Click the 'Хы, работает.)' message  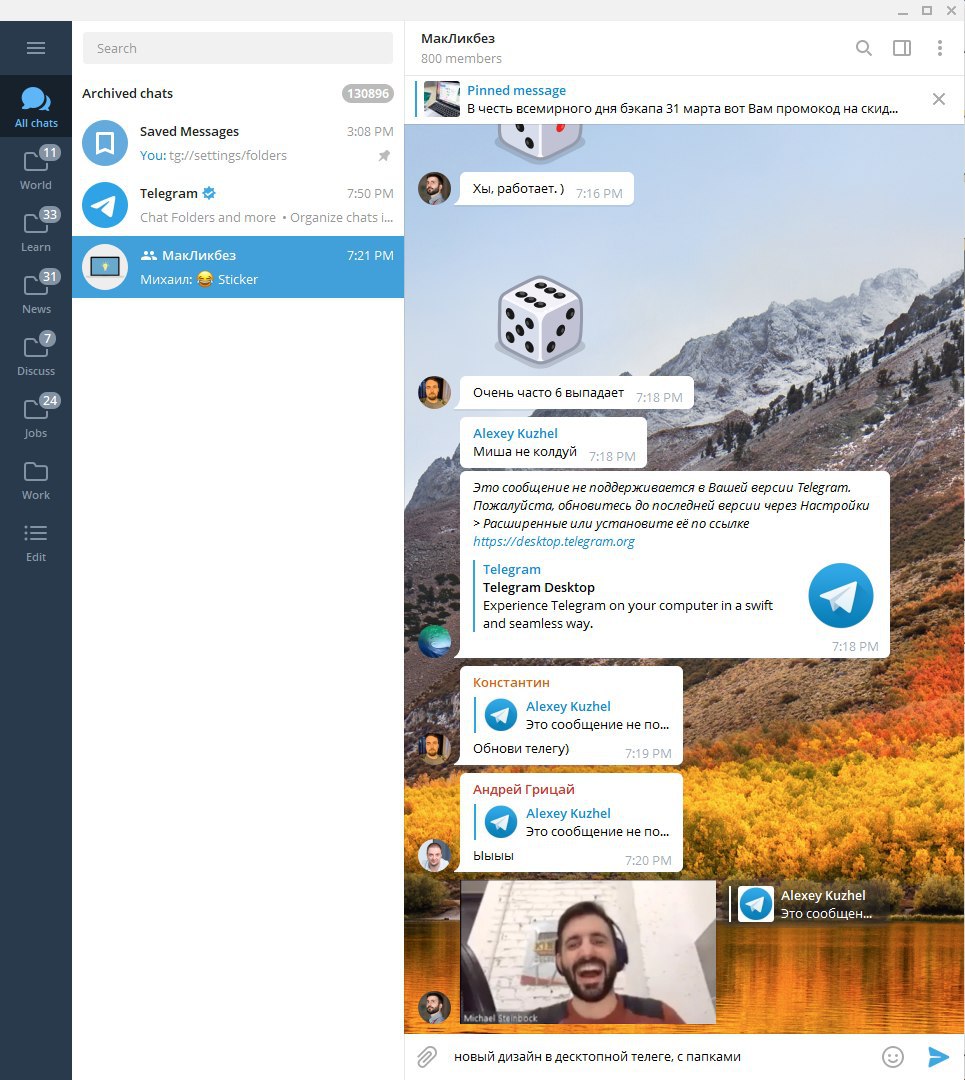click(x=546, y=189)
